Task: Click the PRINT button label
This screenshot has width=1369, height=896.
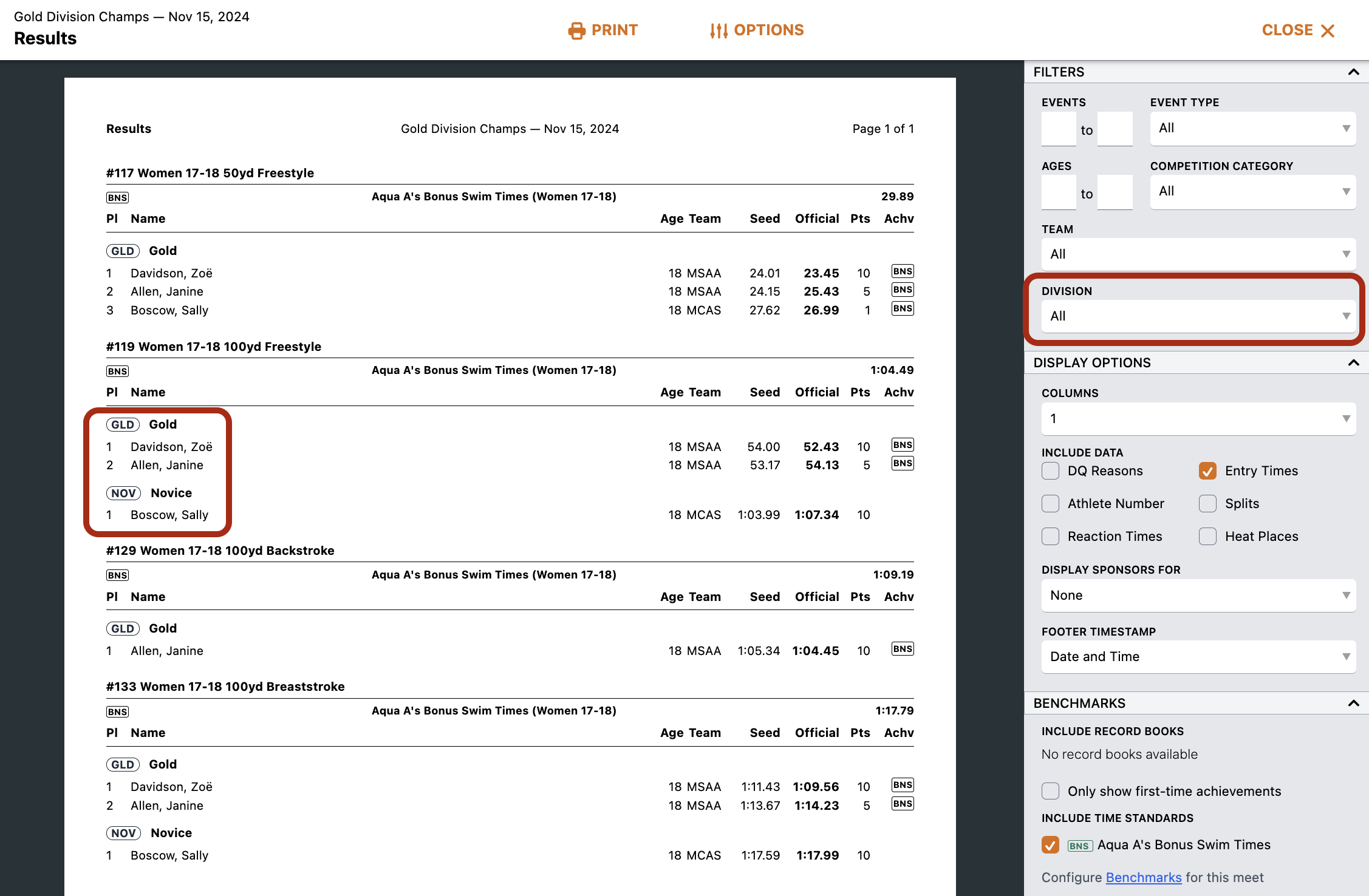Action: (x=614, y=30)
